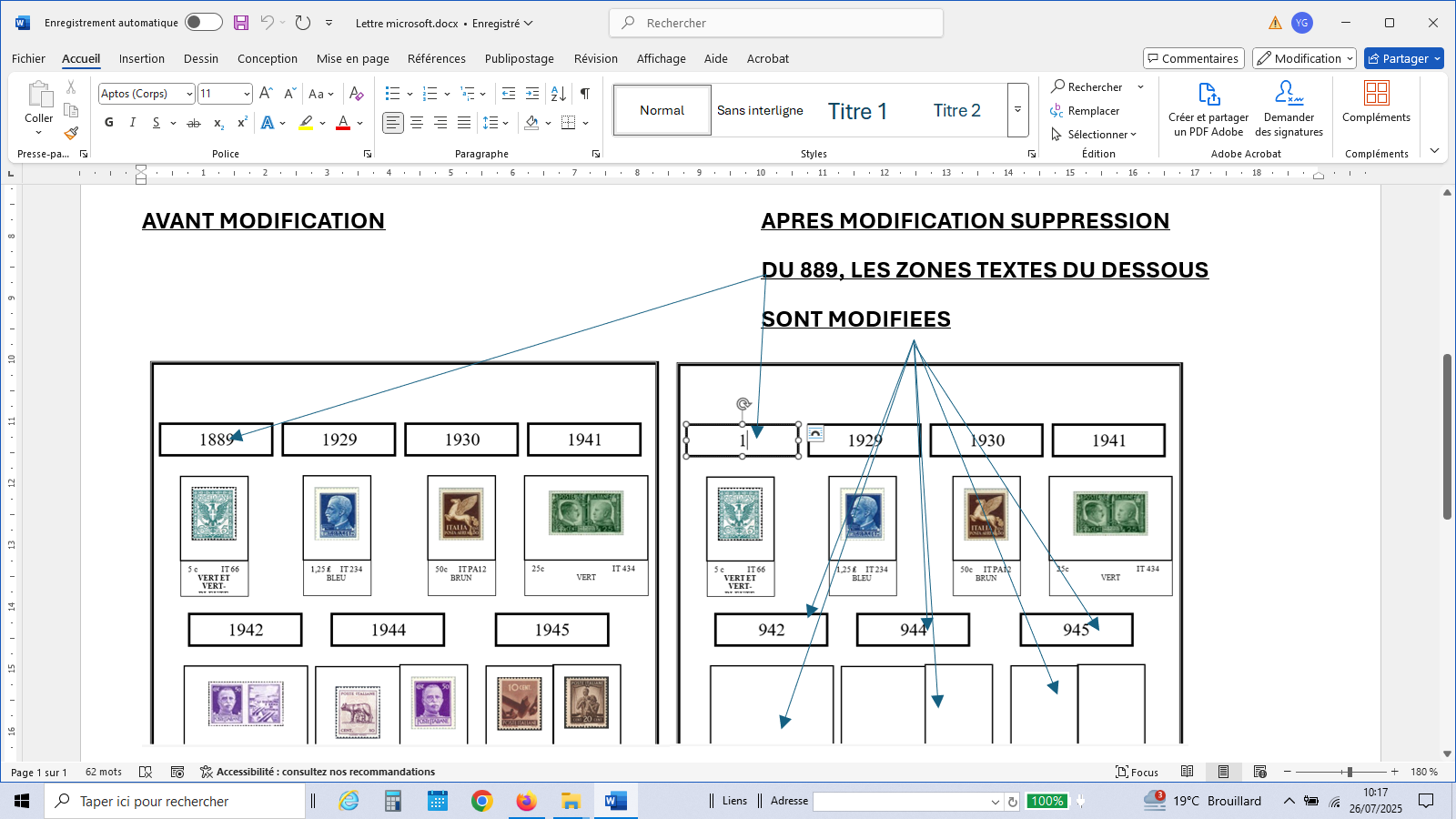The height and width of the screenshot is (819, 1456).
Task: Switch to Focus mode
Action: coord(1137,772)
